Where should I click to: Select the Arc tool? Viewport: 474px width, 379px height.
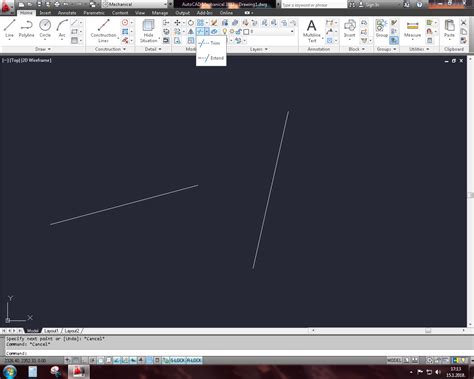62,29
